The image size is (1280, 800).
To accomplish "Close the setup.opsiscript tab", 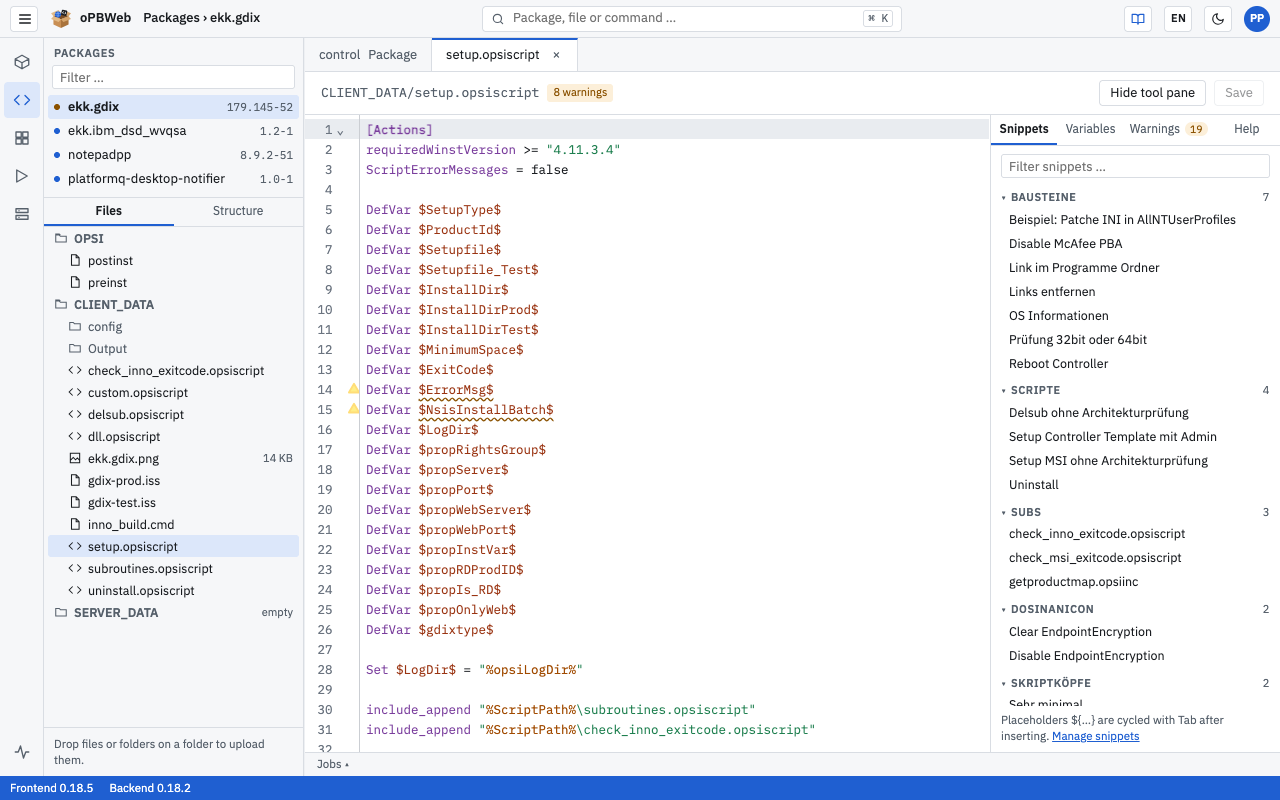I will [556, 55].
